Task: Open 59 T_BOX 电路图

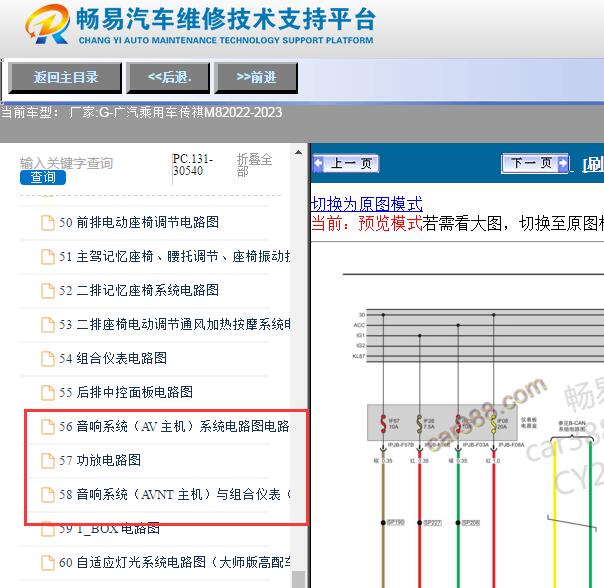Action: pyautogui.click(x=109, y=528)
